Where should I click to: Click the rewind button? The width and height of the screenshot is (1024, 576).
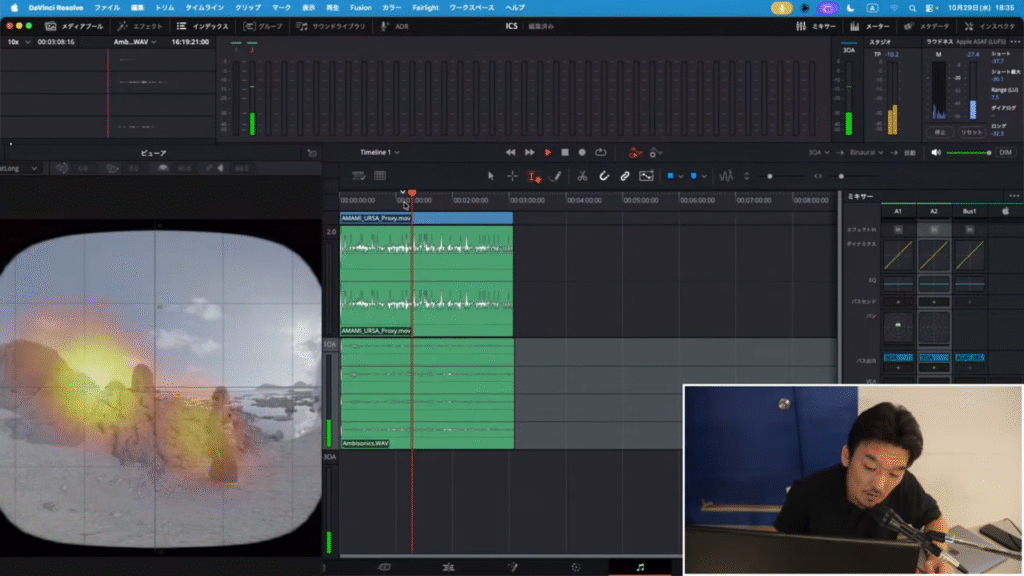pyautogui.click(x=511, y=152)
